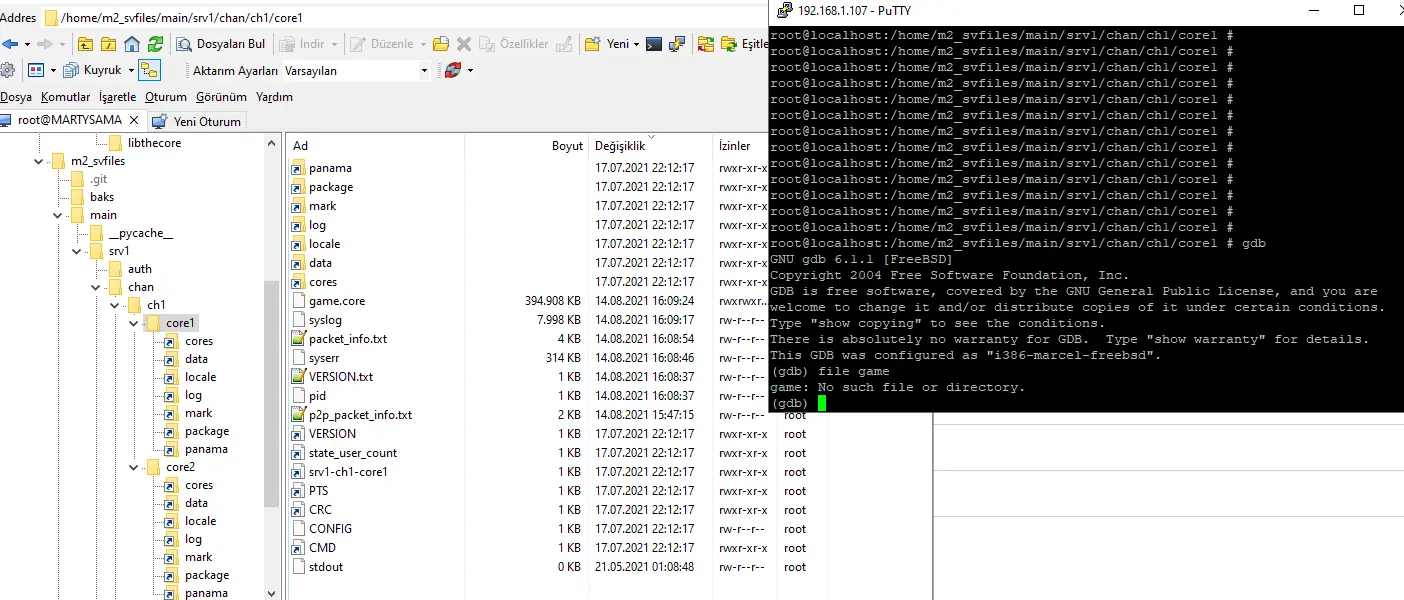Open Özellikler properties button
Viewport: 1404px width, 600px height.
(514, 44)
